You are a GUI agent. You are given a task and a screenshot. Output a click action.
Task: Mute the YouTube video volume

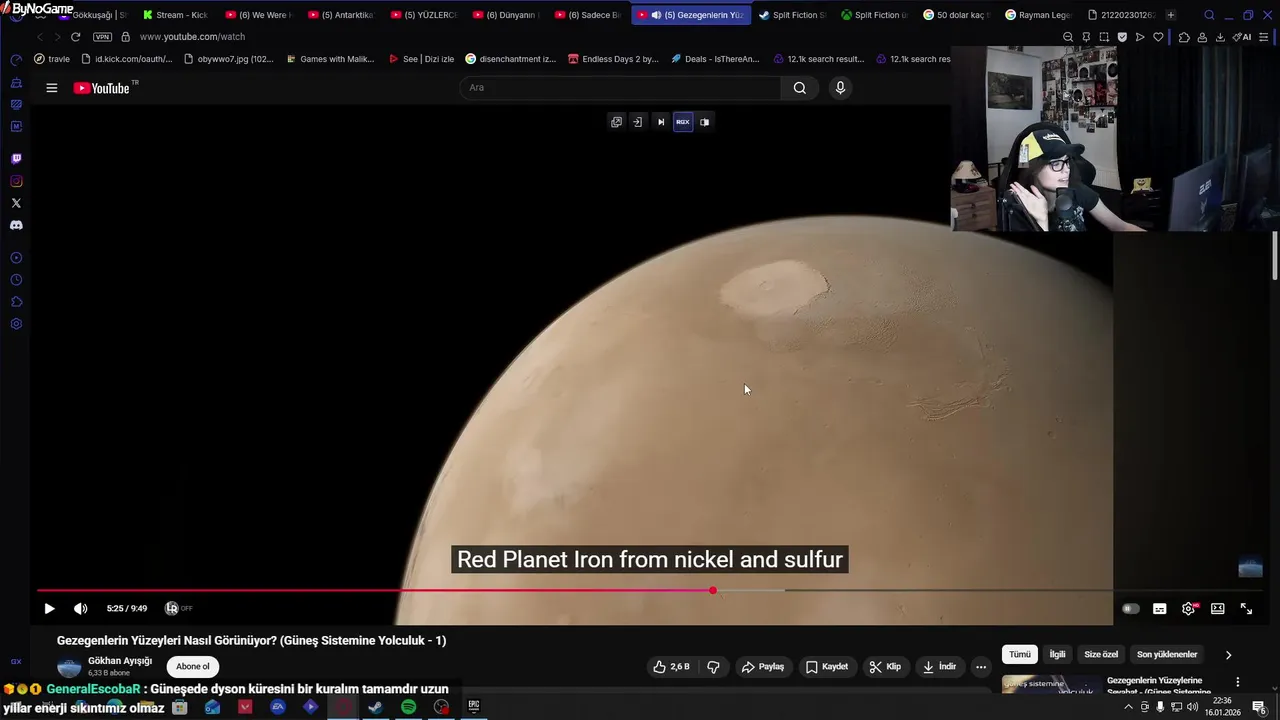81,608
